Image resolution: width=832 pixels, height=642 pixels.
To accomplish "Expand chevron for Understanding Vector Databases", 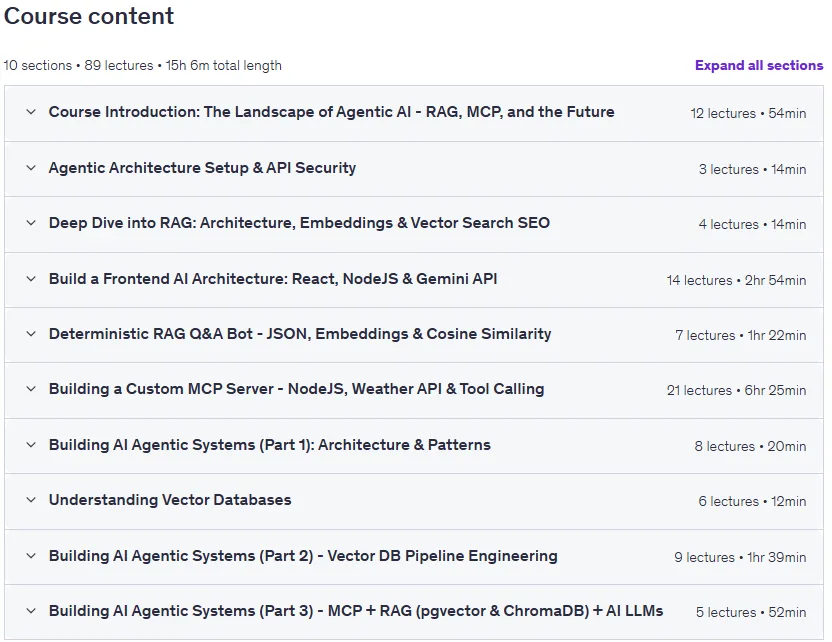I will click(x=31, y=500).
